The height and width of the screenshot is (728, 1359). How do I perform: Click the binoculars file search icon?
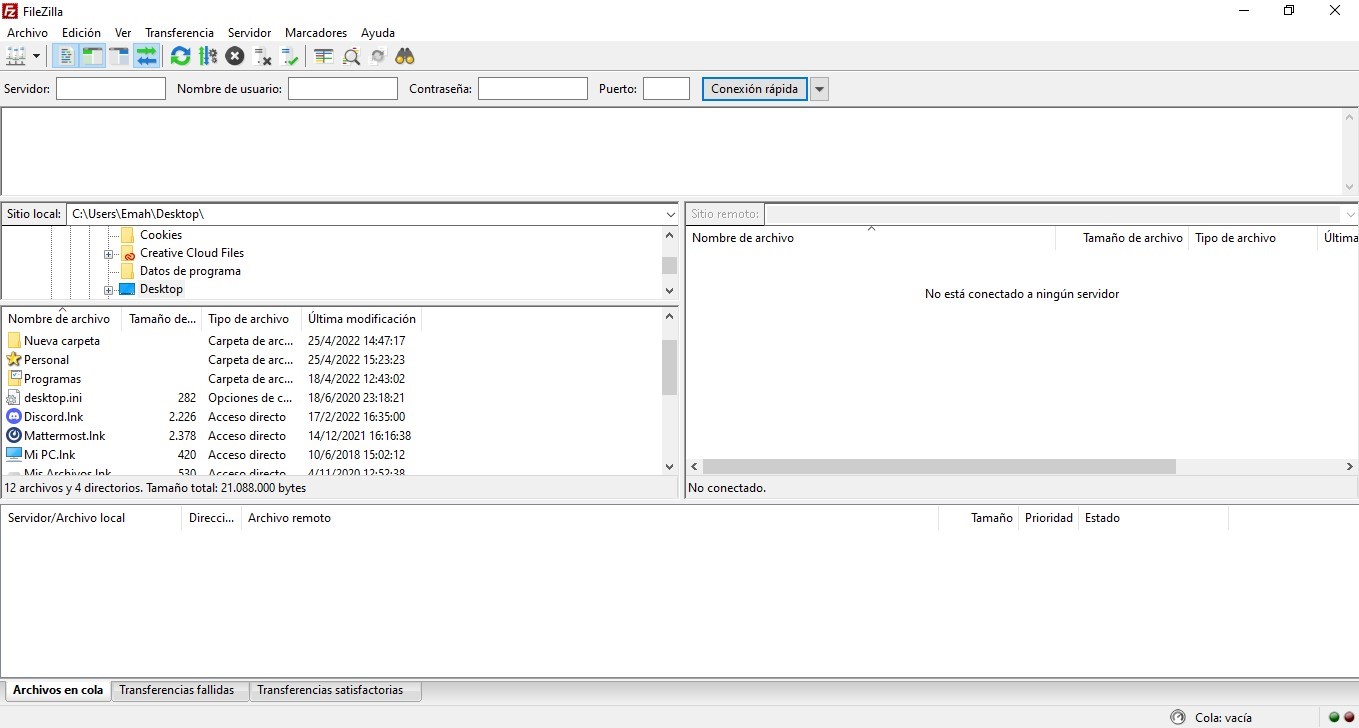click(405, 57)
